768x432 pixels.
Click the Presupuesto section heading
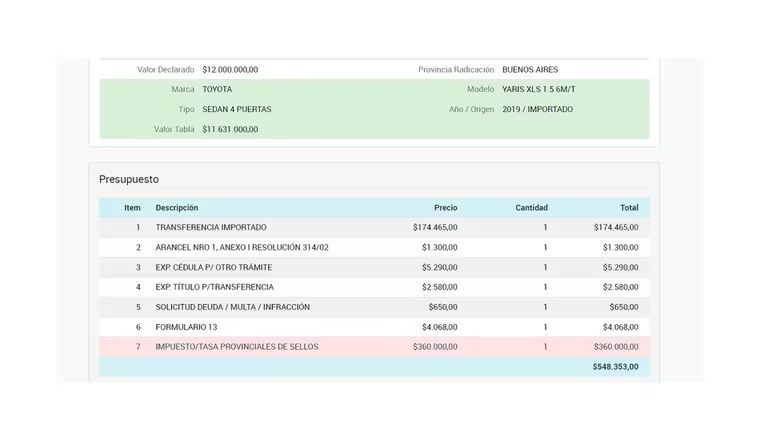click(129, 179)
